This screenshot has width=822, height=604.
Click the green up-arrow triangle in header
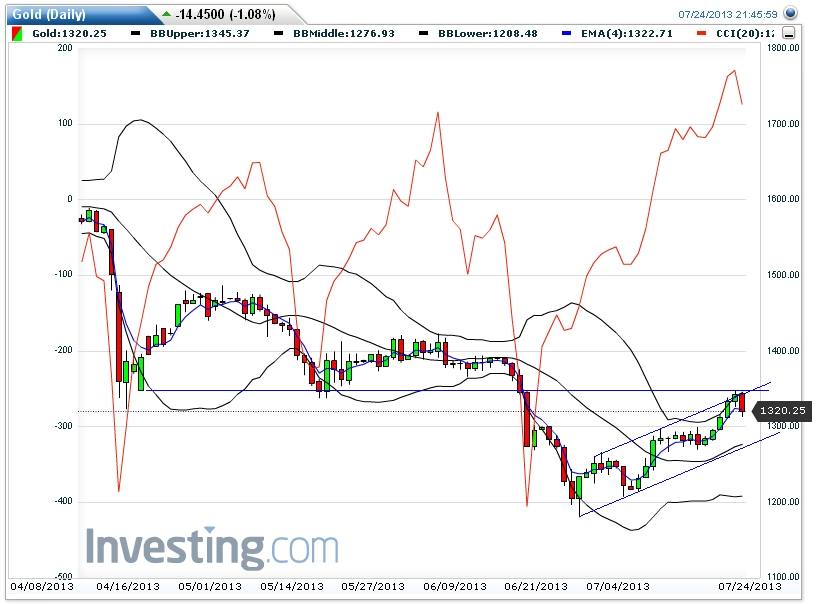click(x=165, y=14)
